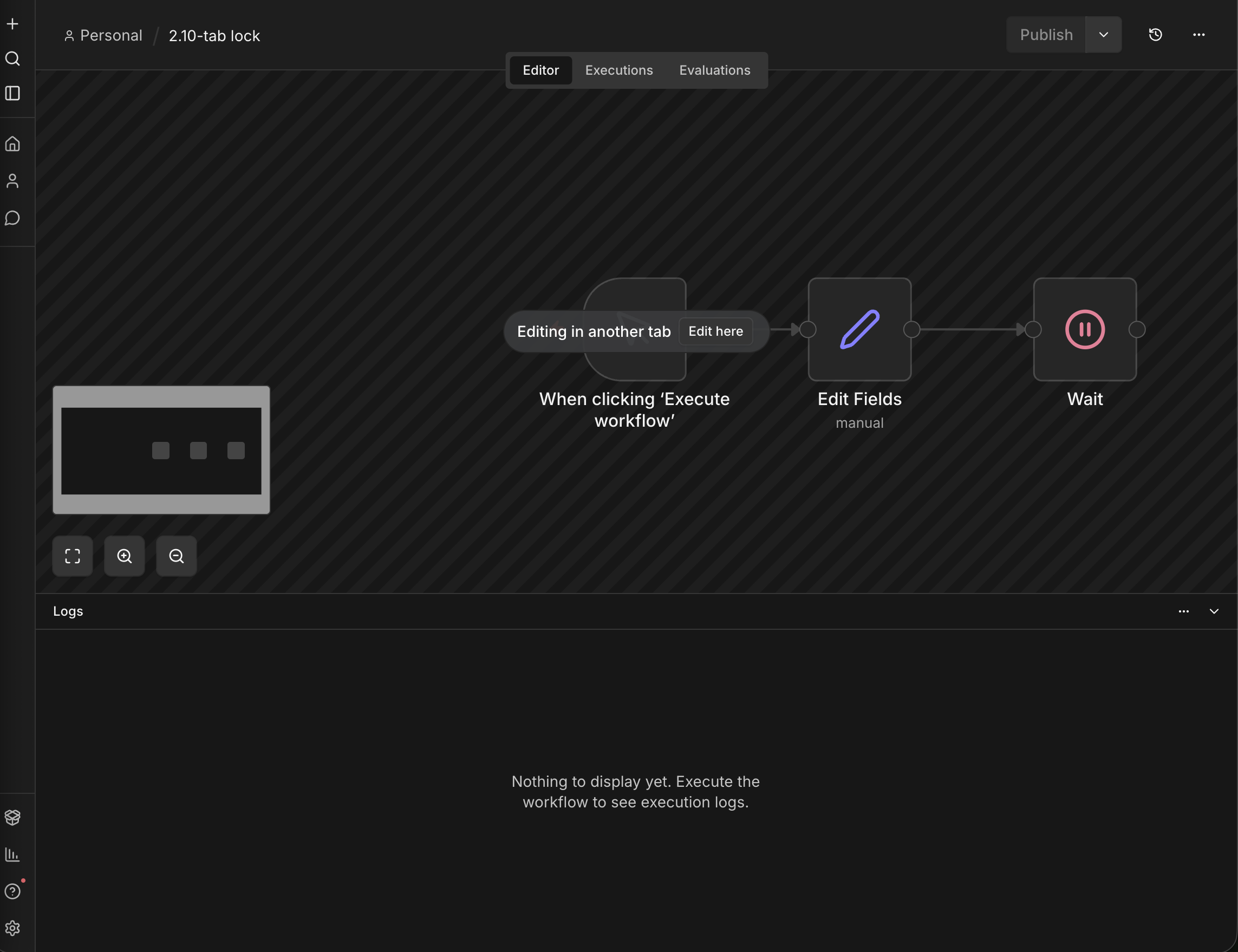Go to the Home overview

tap(12, 144)
